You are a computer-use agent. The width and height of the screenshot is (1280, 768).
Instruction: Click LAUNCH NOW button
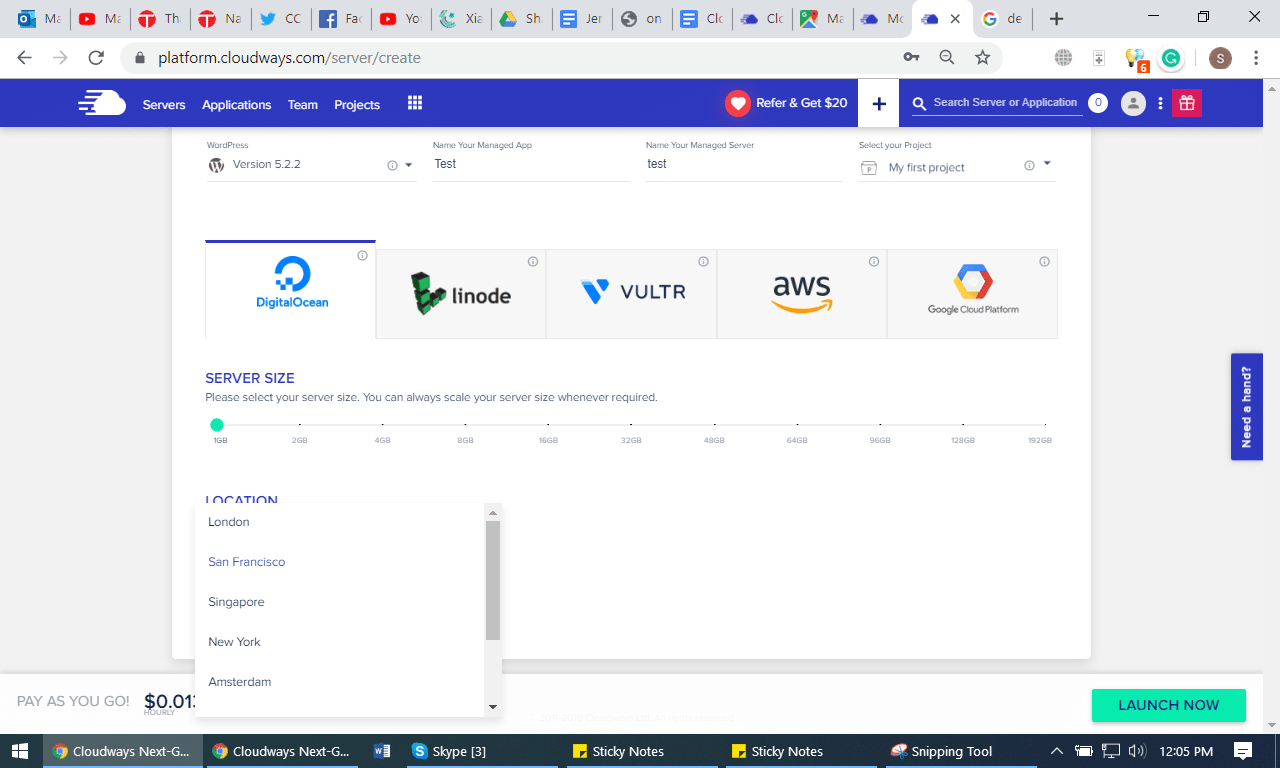(1169, 705)
